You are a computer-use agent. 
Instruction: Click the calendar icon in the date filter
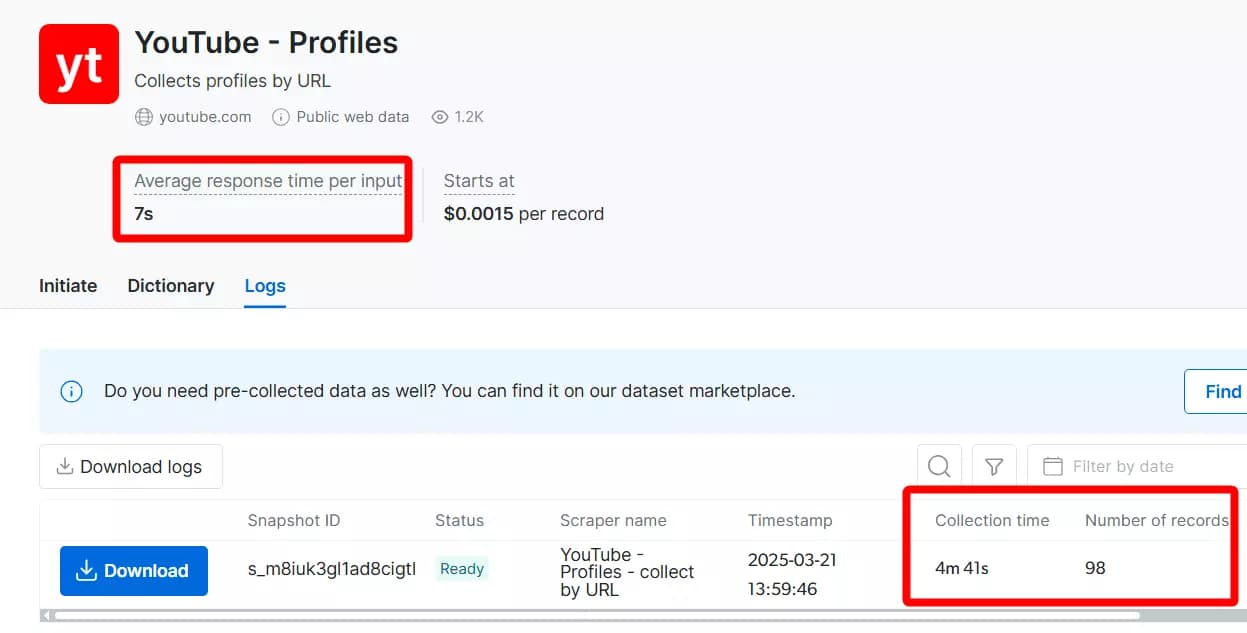point(1052,466)
